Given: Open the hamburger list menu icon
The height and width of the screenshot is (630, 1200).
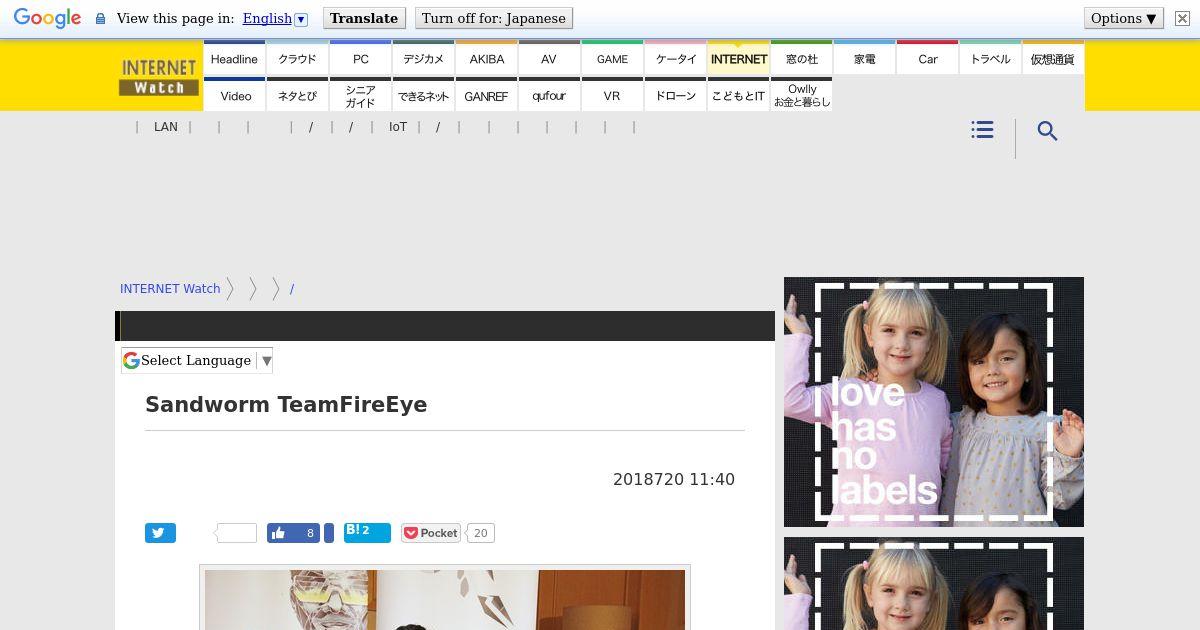Looking at the screenshot, I should tap(982, 130).
